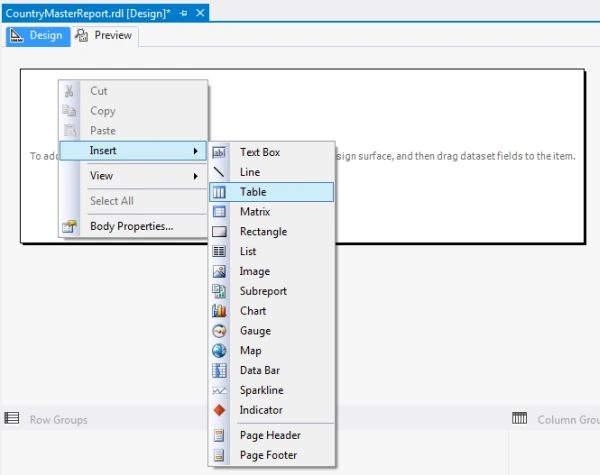The height and width of the screenshot is (475, 600).
Task: Click the scissors Cut icon
Action: tap(69, 91)
